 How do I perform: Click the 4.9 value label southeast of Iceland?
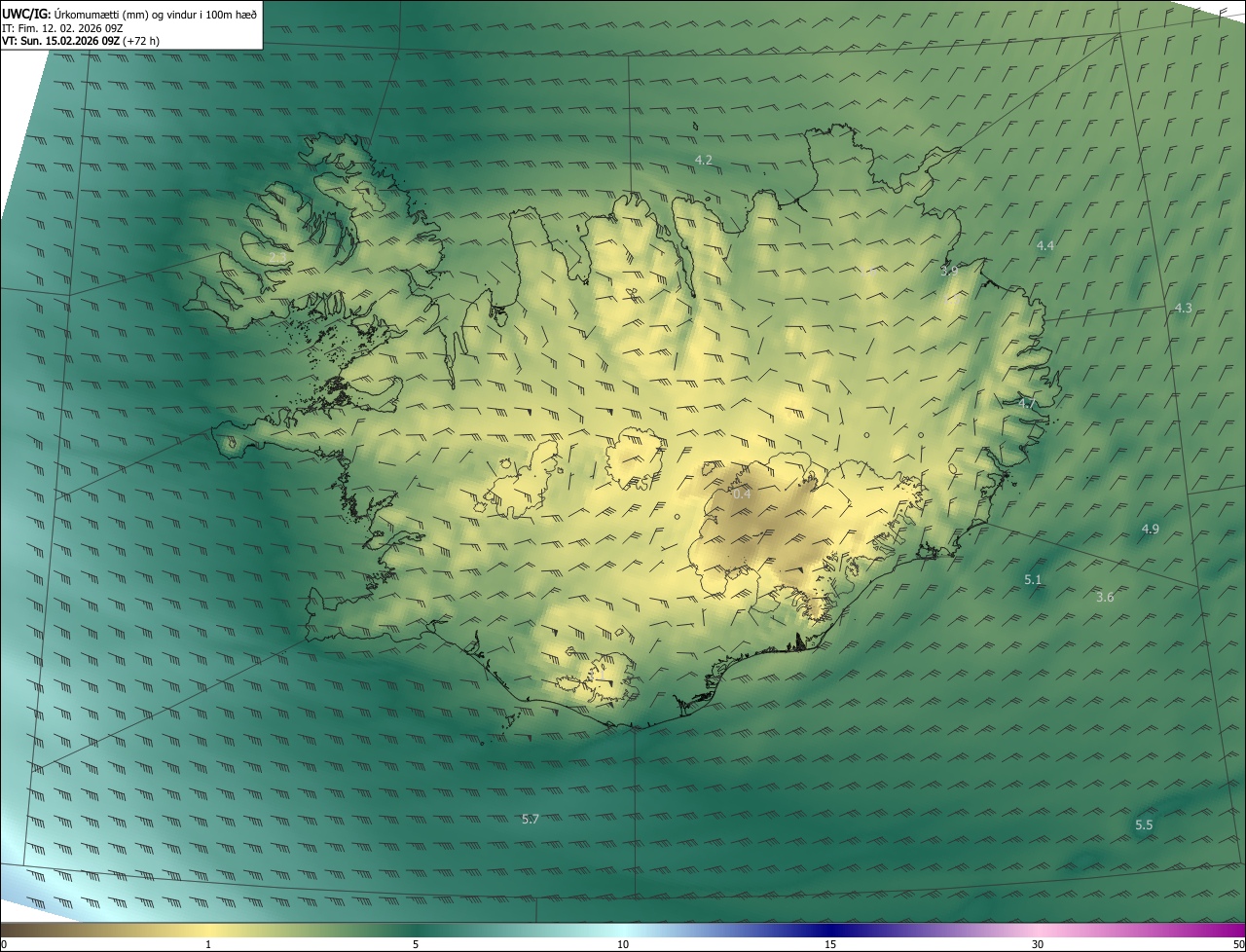[1151, 529]
